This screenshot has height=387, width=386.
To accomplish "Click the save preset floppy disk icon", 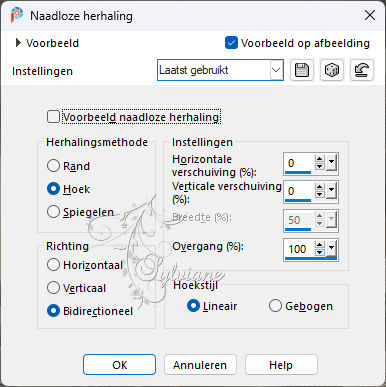I will point(302,70).
